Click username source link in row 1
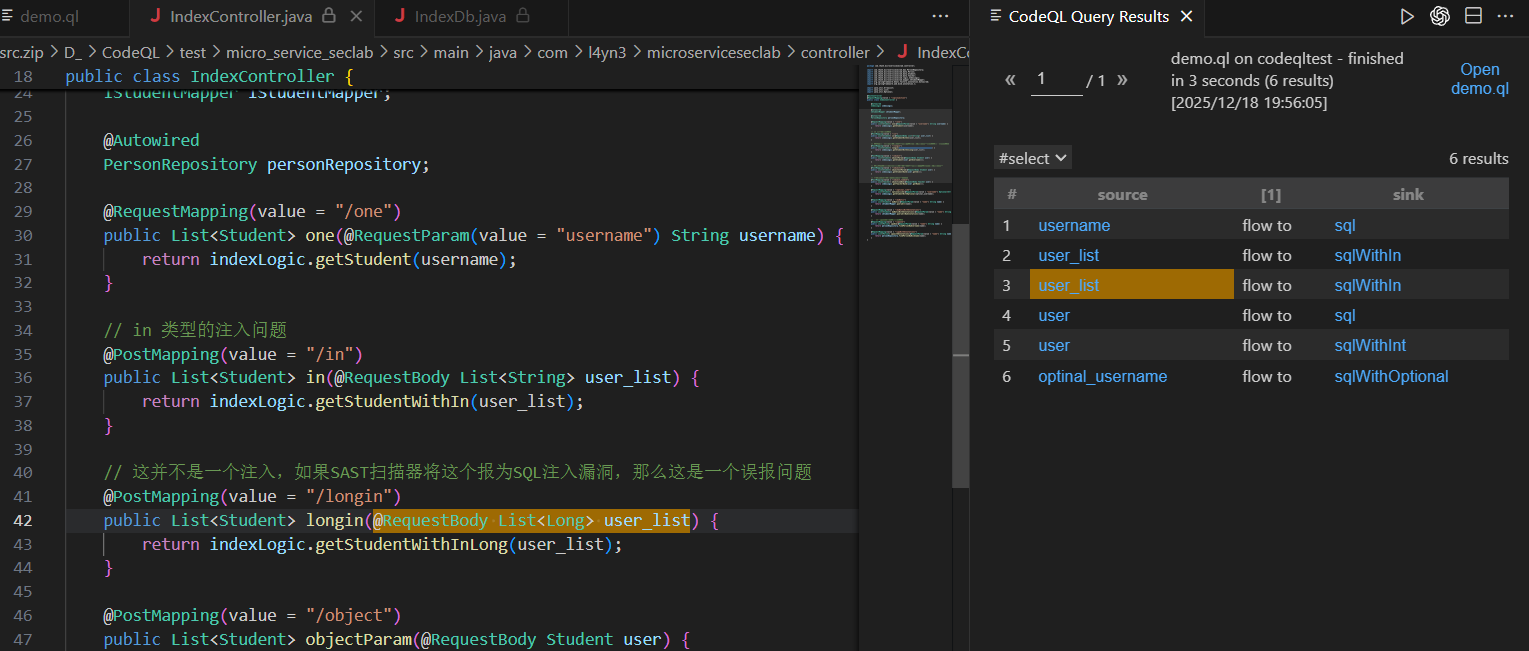 tap(1074, 226)
